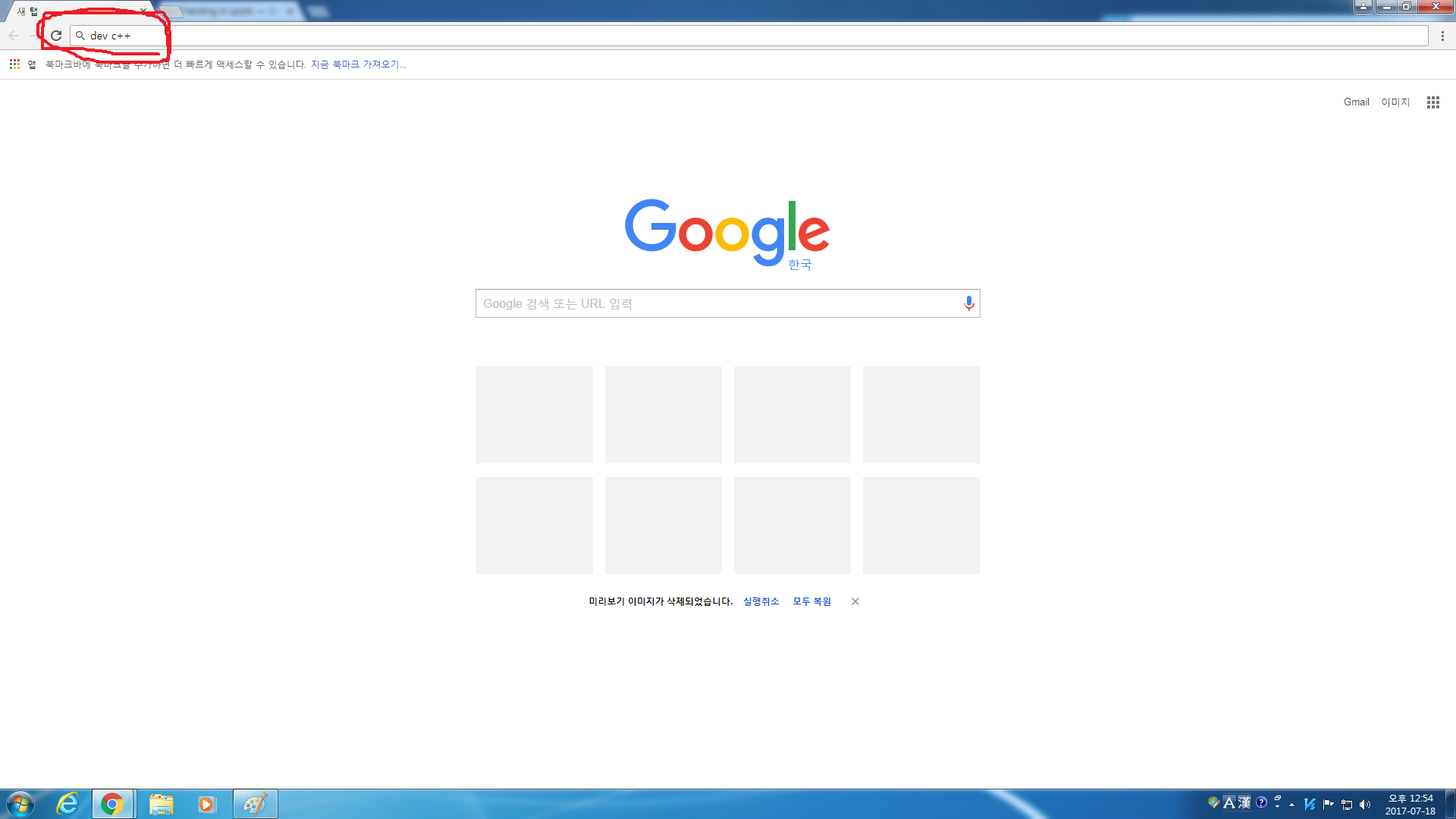The image size is (1456, 819).
Task: Open the V3 antivirus tray icon
Action: coord(1310,804)
